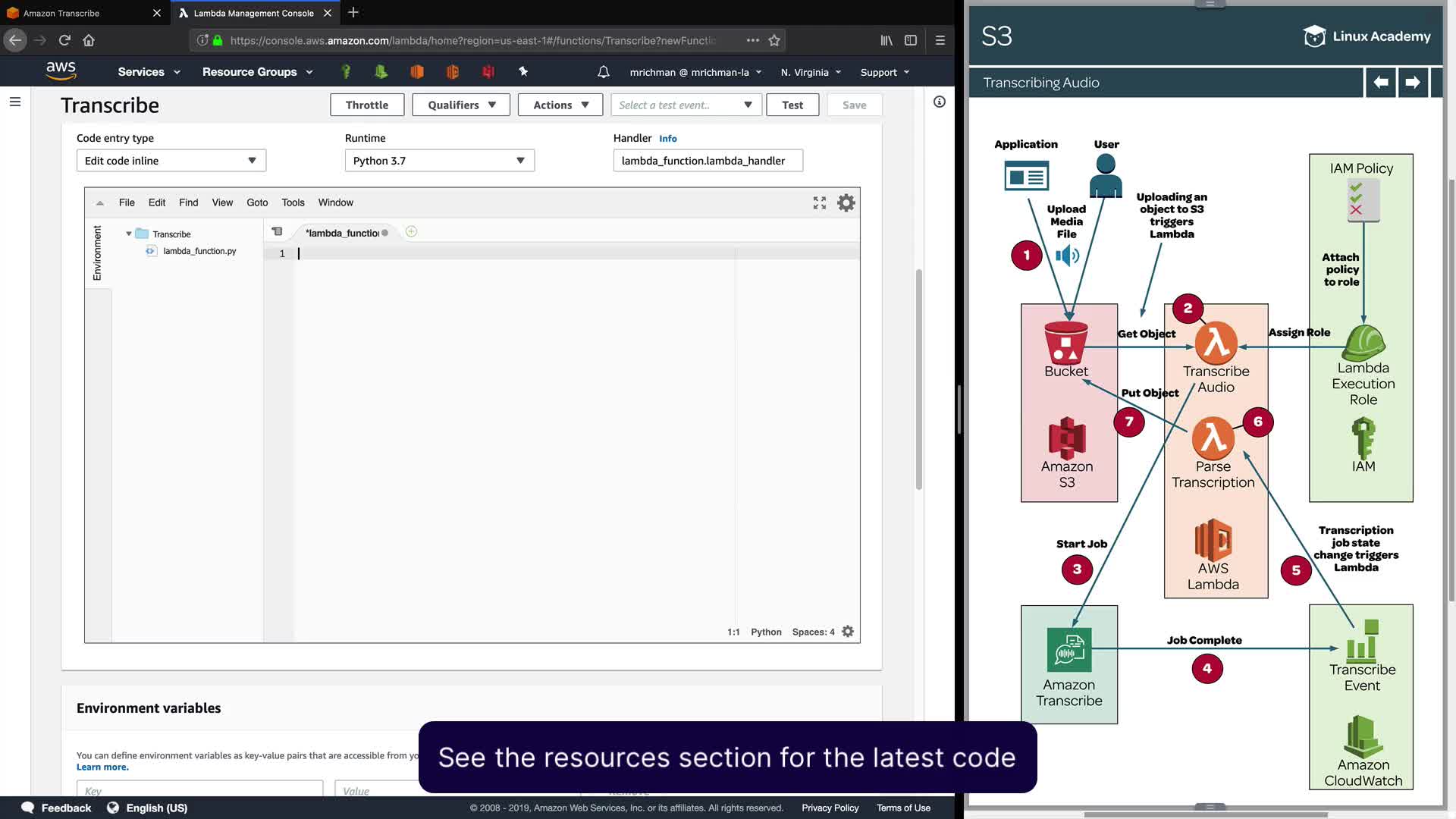1456x819 pixels.
Task: Go to previous slide with the left arrow
Action: [1381, 82]
